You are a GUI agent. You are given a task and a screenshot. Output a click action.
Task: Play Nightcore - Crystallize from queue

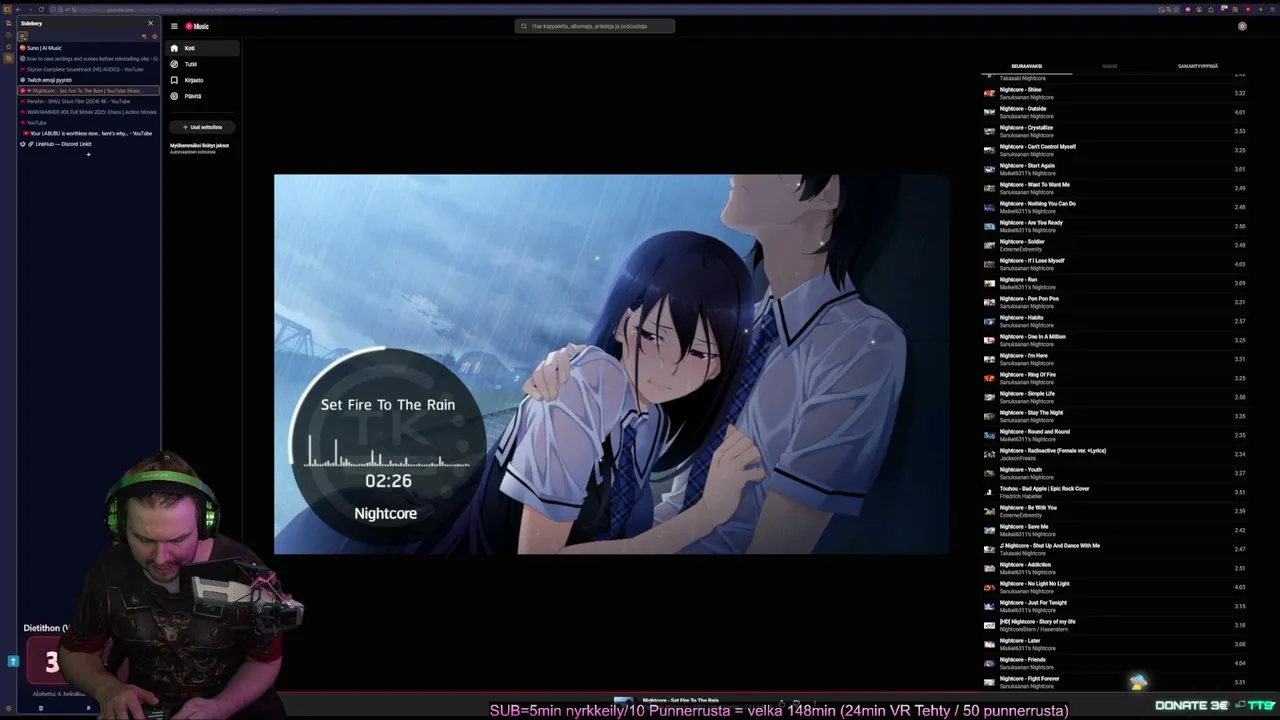click(x=1115, y=131)
